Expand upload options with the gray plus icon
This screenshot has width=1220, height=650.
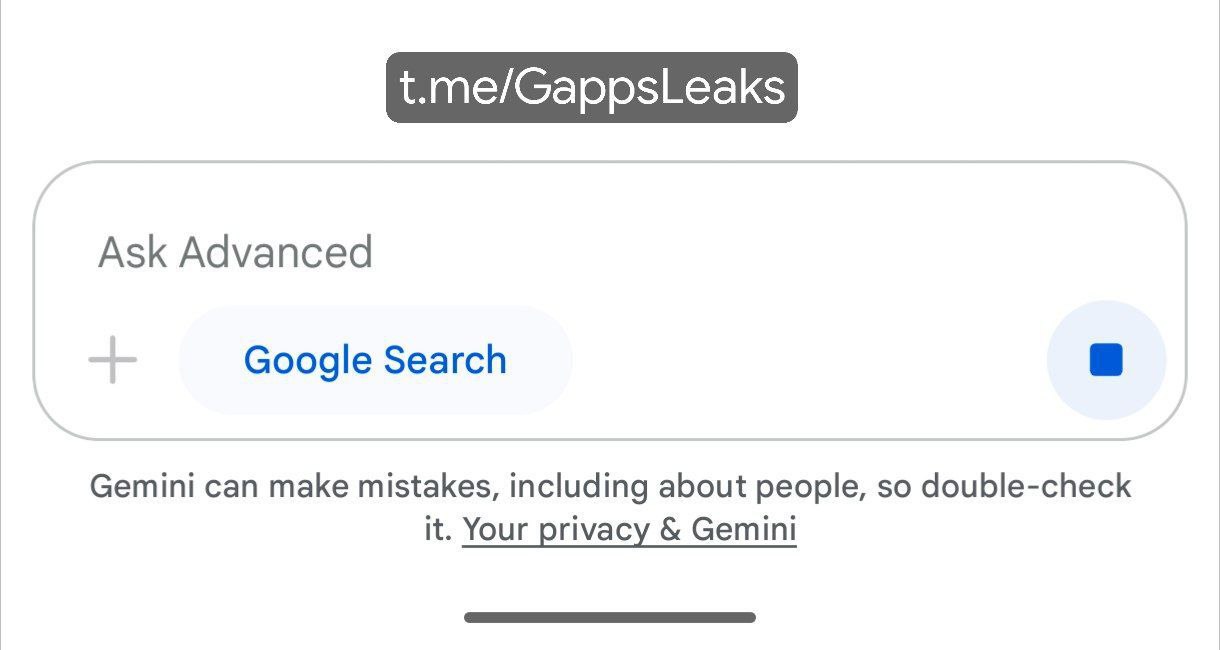coord(112,360)
